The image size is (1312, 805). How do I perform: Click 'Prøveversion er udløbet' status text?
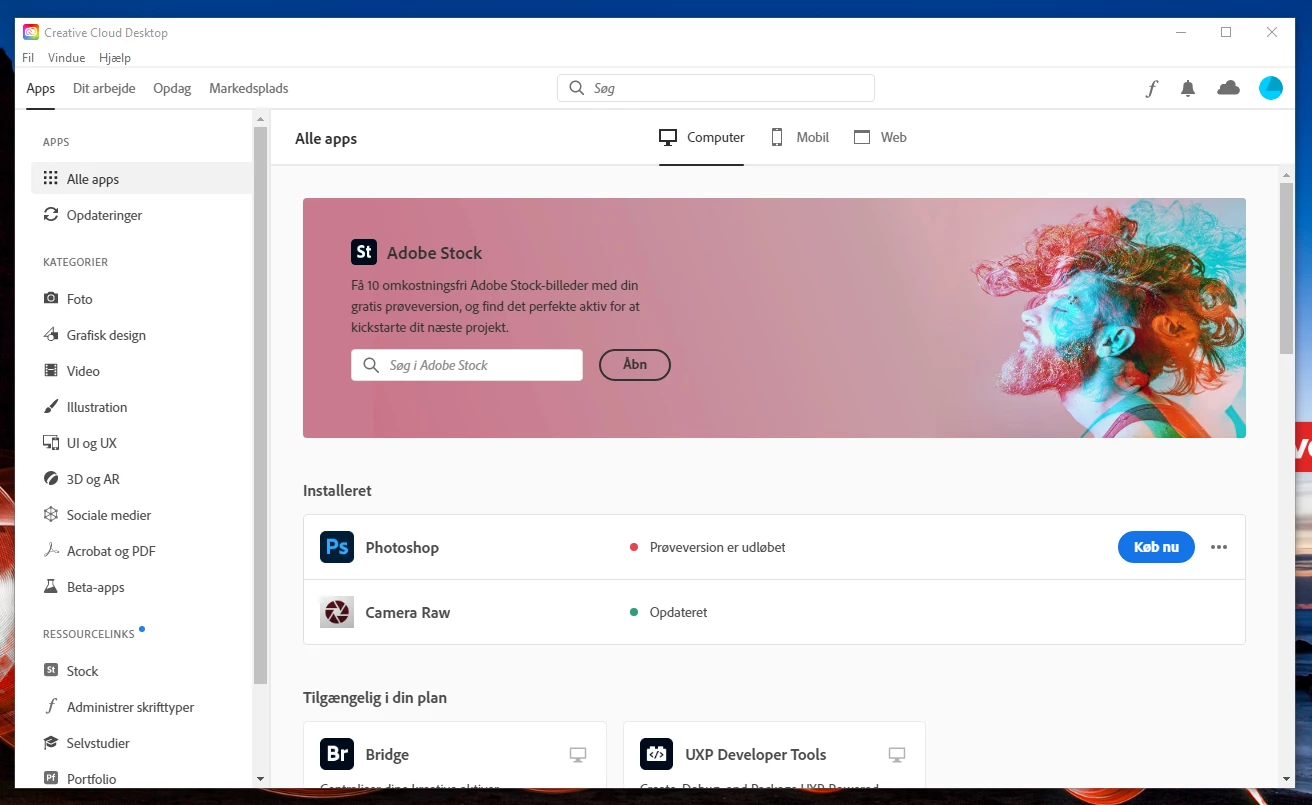coord(717,547)
